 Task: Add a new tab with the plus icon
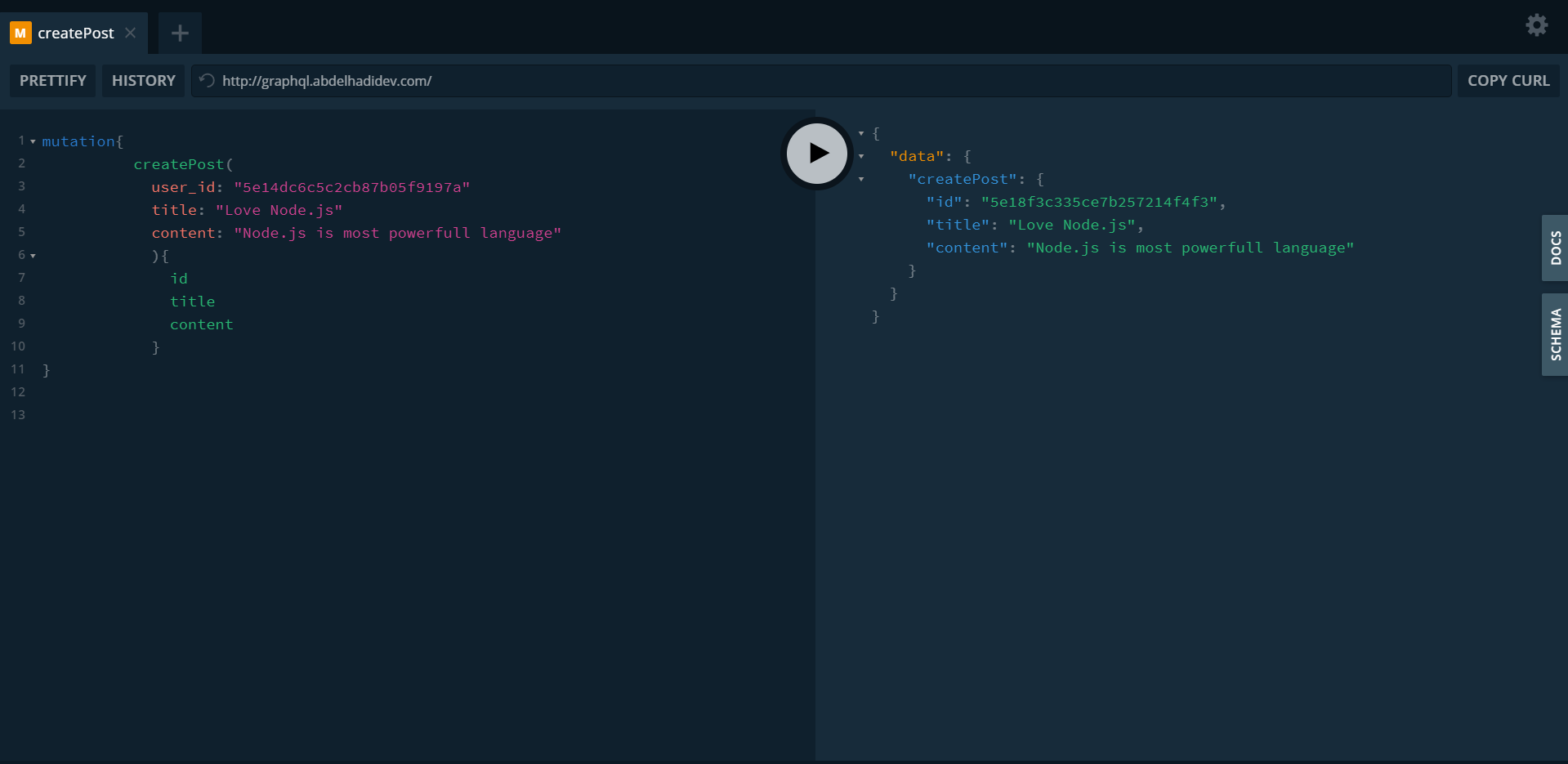pyautogui.click(x=180, y=34)
